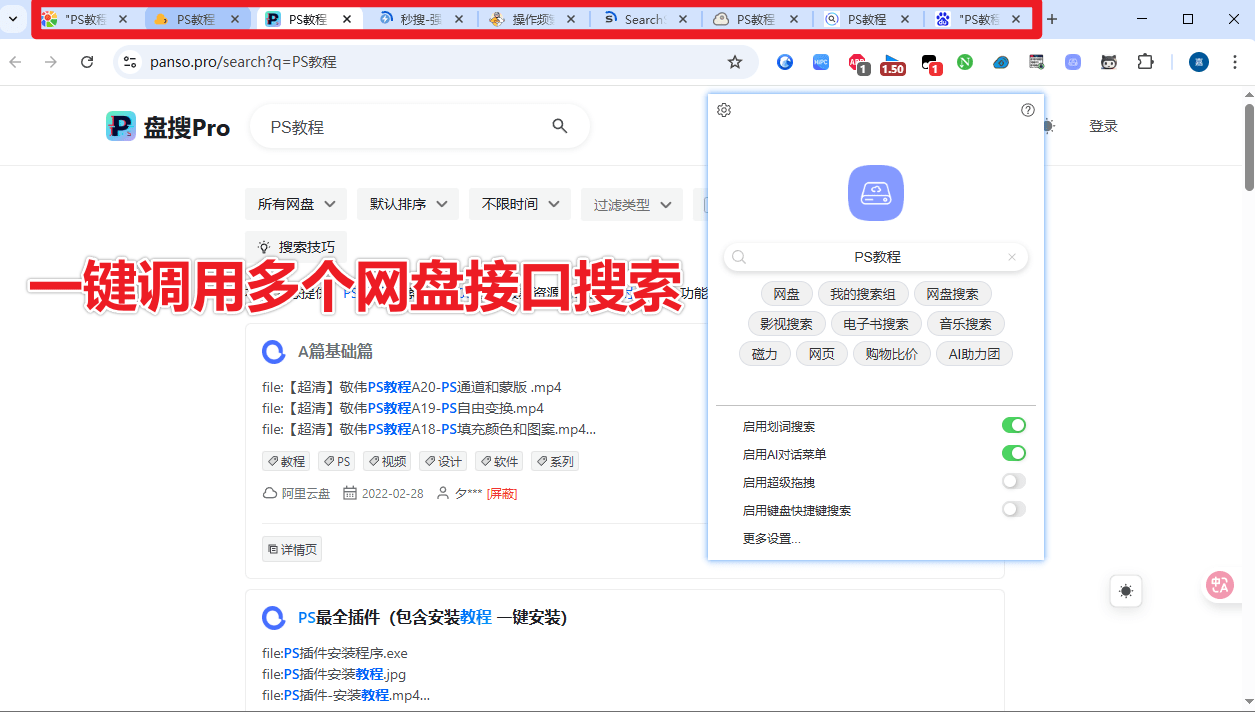Open the 所有网盘 dropdown
Screen dimensions: 1255x712
[x=295, y=203]
